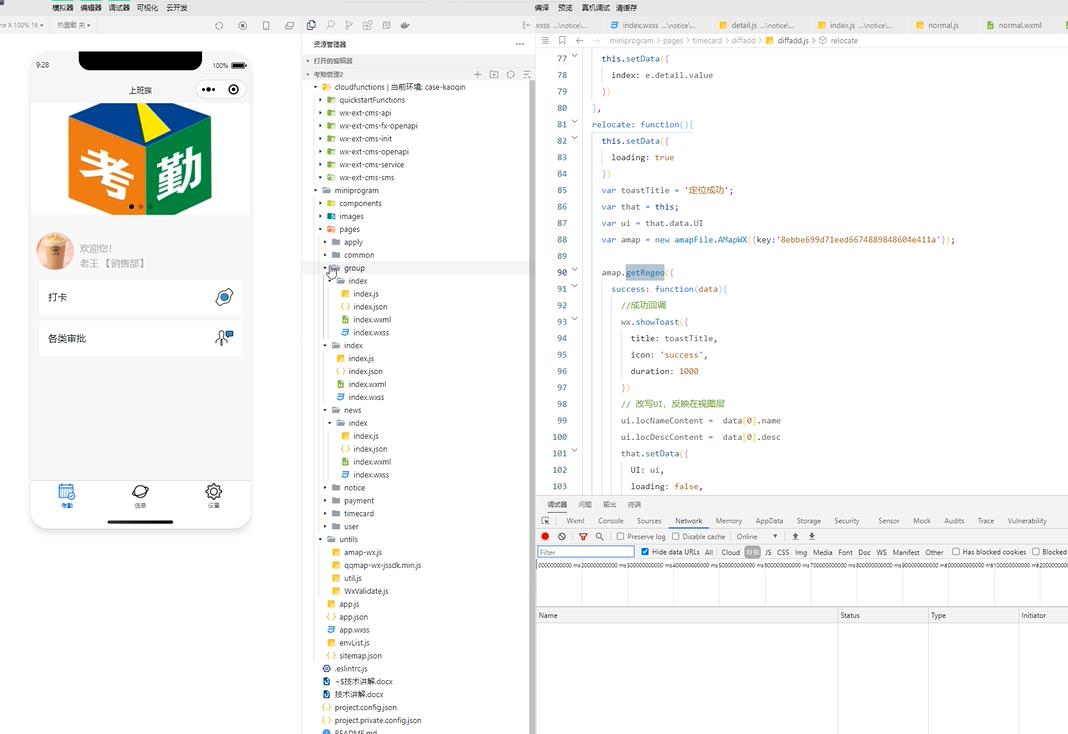Click the red record network log button

click(x=545, y=537)
